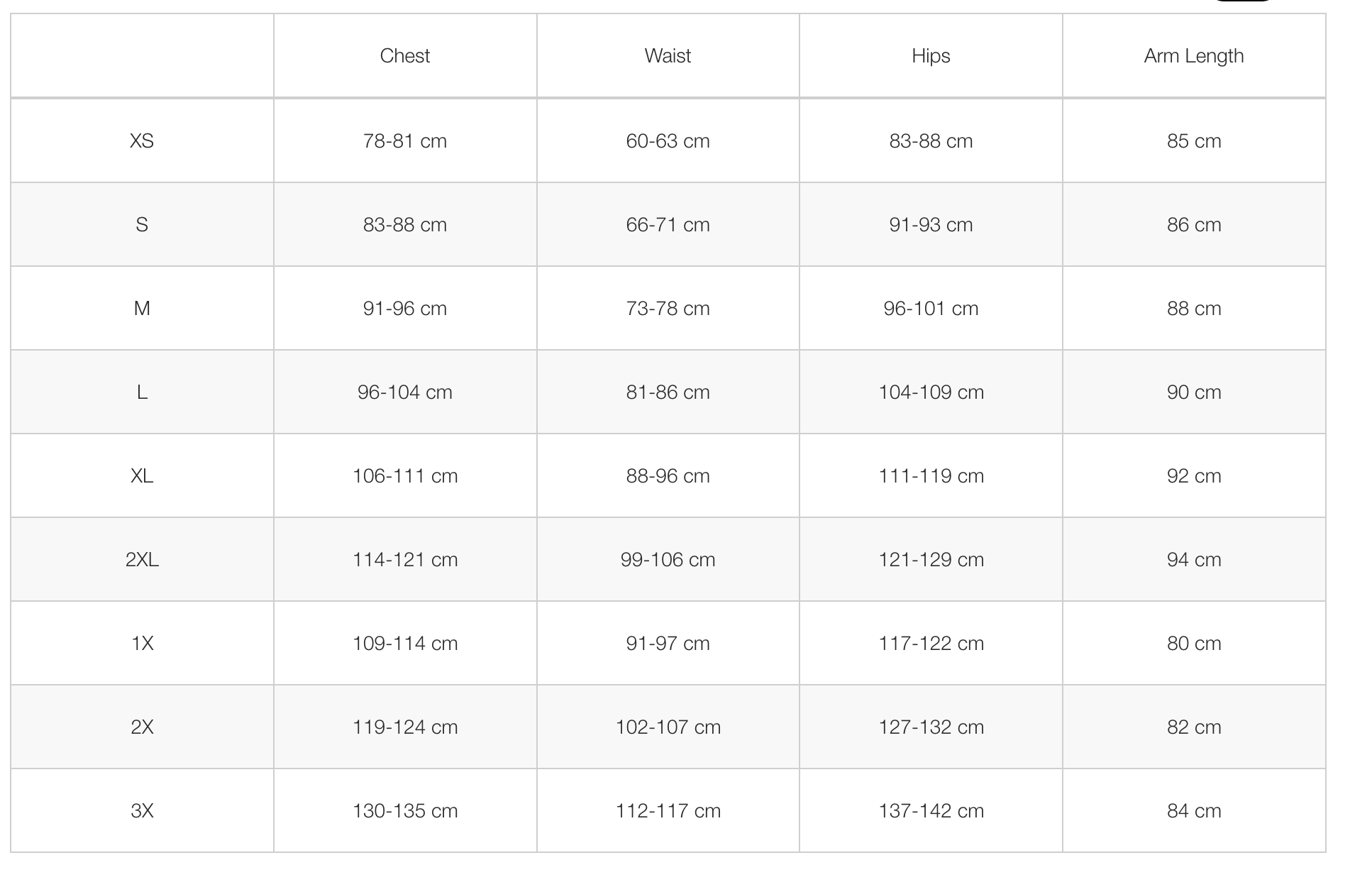Select the 3X size row label

click(x=142, y=811)
